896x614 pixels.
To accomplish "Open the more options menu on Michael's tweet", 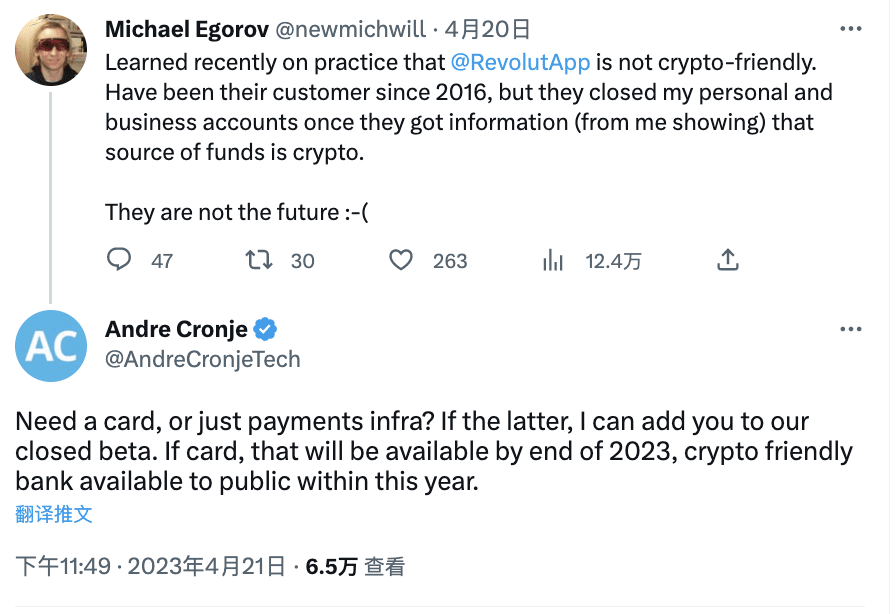I will coord(851,29).
